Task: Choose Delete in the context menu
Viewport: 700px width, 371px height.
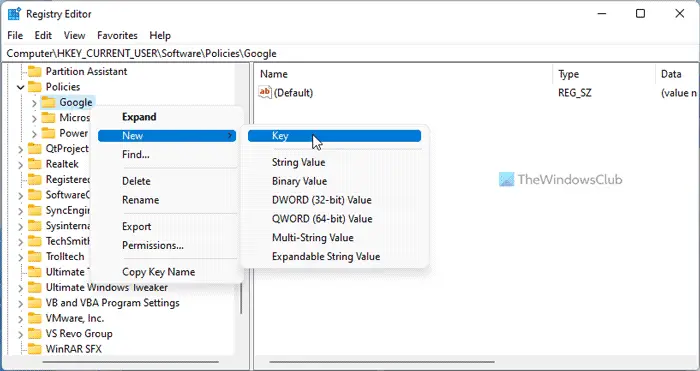Action: coord(167,181)
